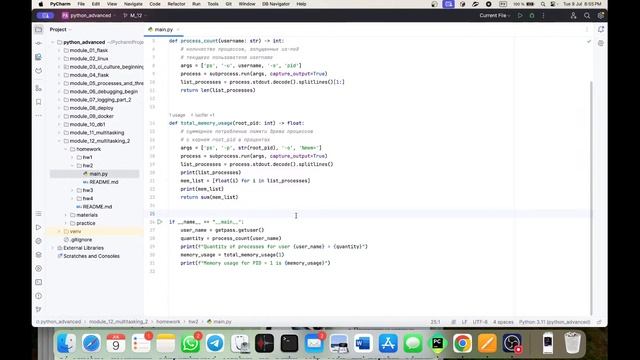This screenshot has height=360, width=640.
Task: Collapse the module_12_multitasking_2 folder
Action: point(59,141)
